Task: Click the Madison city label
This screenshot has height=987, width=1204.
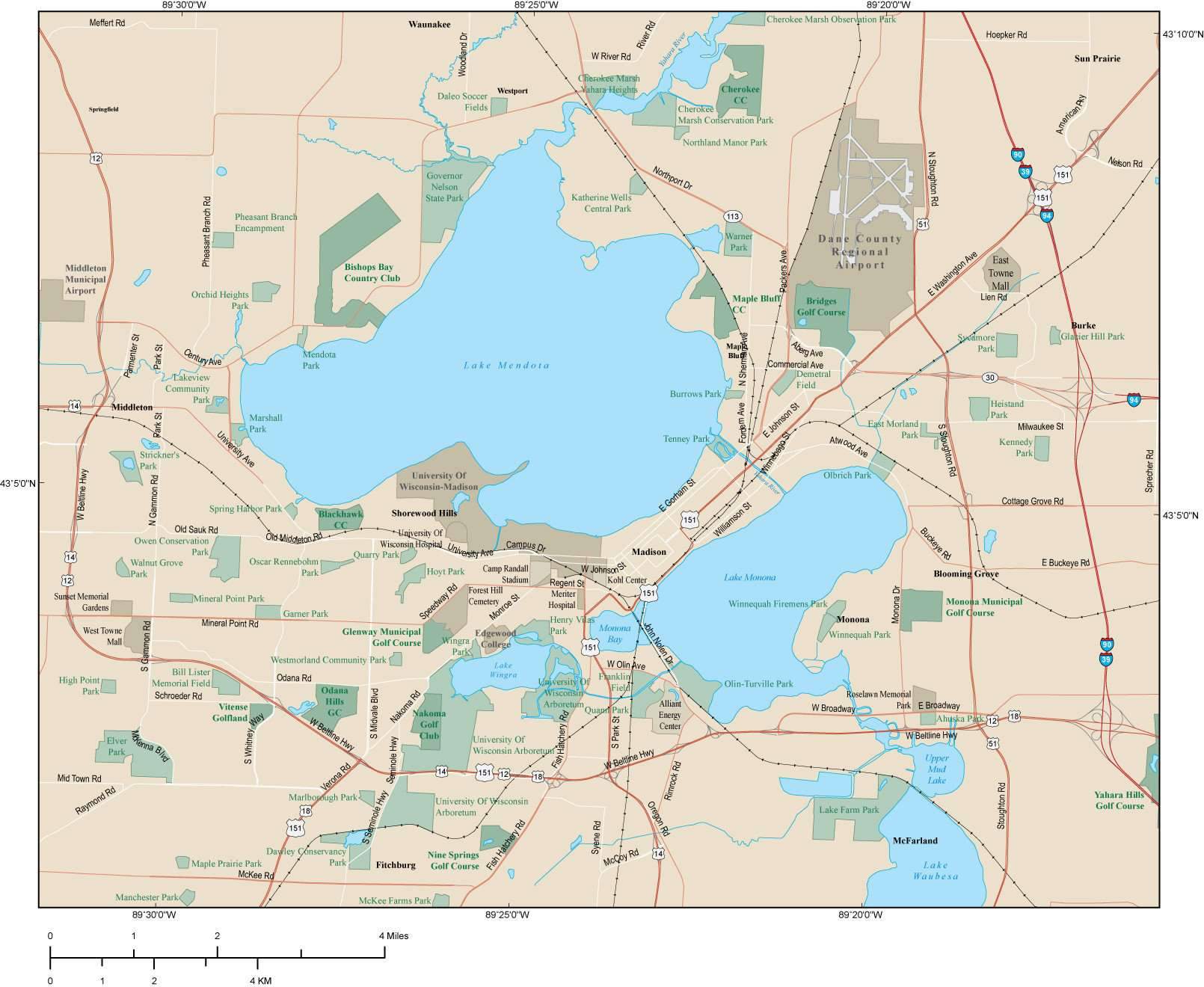Action: [x=650, y=551]
